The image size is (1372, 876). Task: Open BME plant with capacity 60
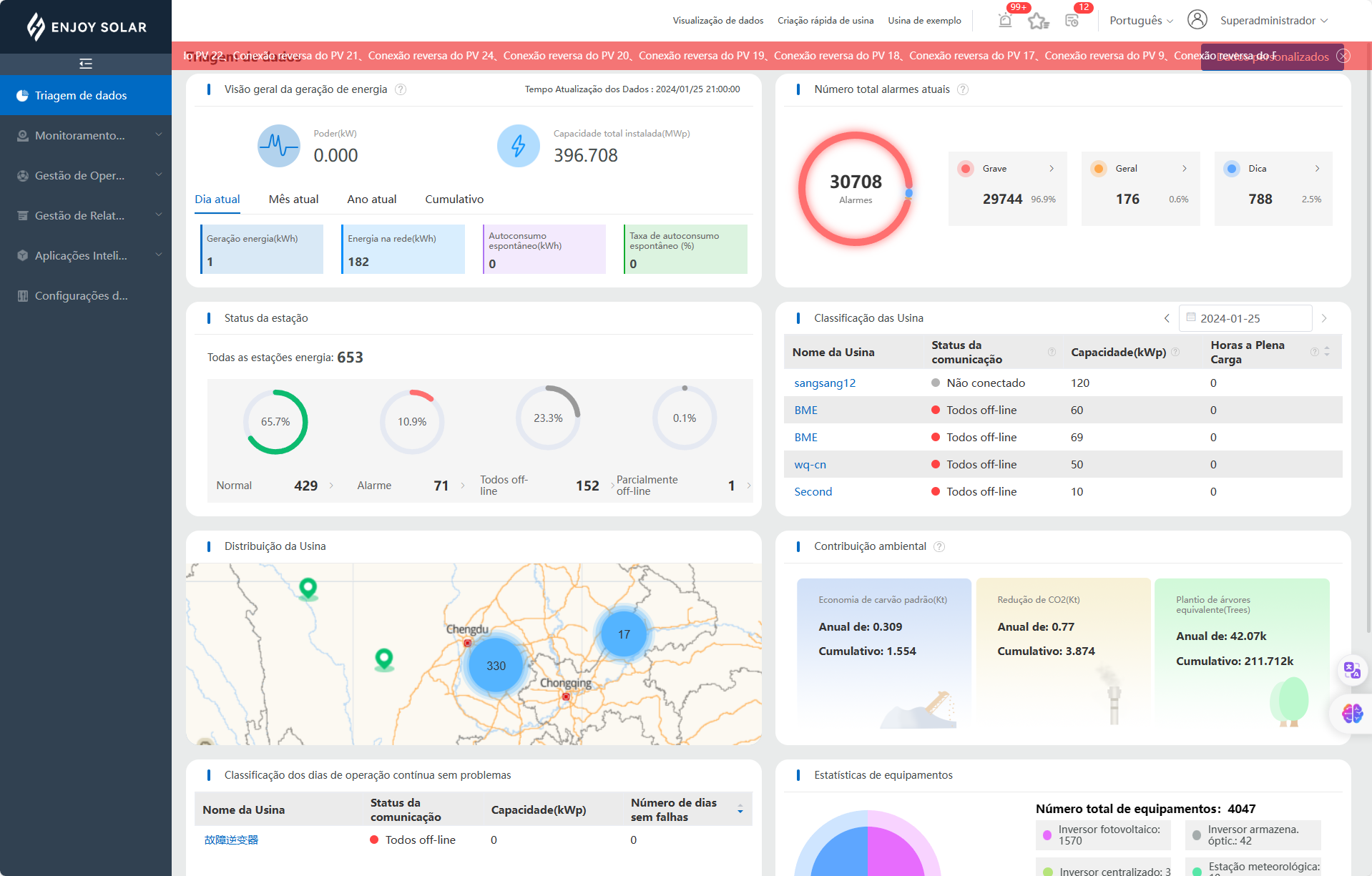coord(805,410)
